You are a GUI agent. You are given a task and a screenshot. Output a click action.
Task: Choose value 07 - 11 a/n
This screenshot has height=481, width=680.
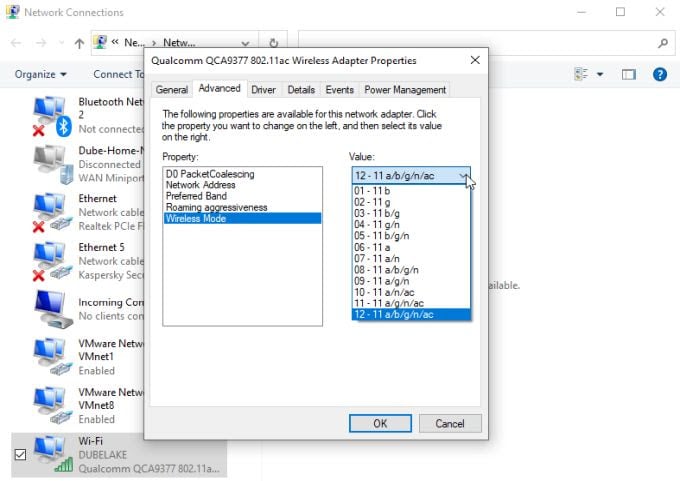(x=411, y=258)
